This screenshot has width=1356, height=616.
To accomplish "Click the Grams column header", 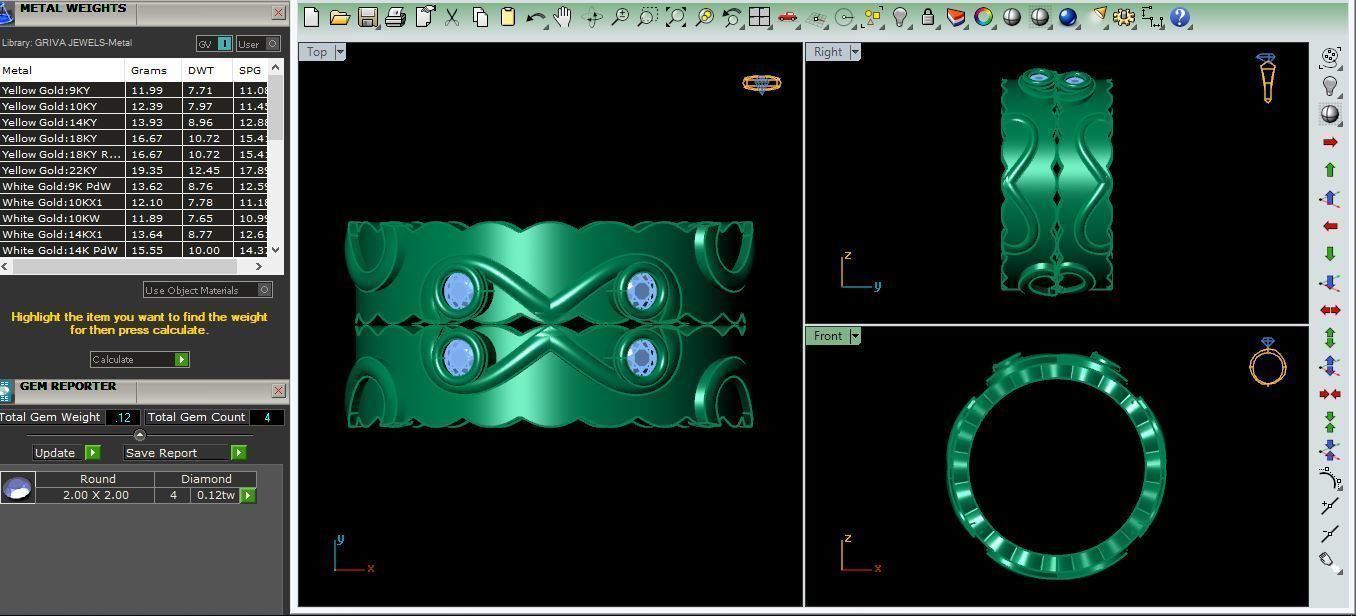I will pyautogui.click(x=154, y=70).
